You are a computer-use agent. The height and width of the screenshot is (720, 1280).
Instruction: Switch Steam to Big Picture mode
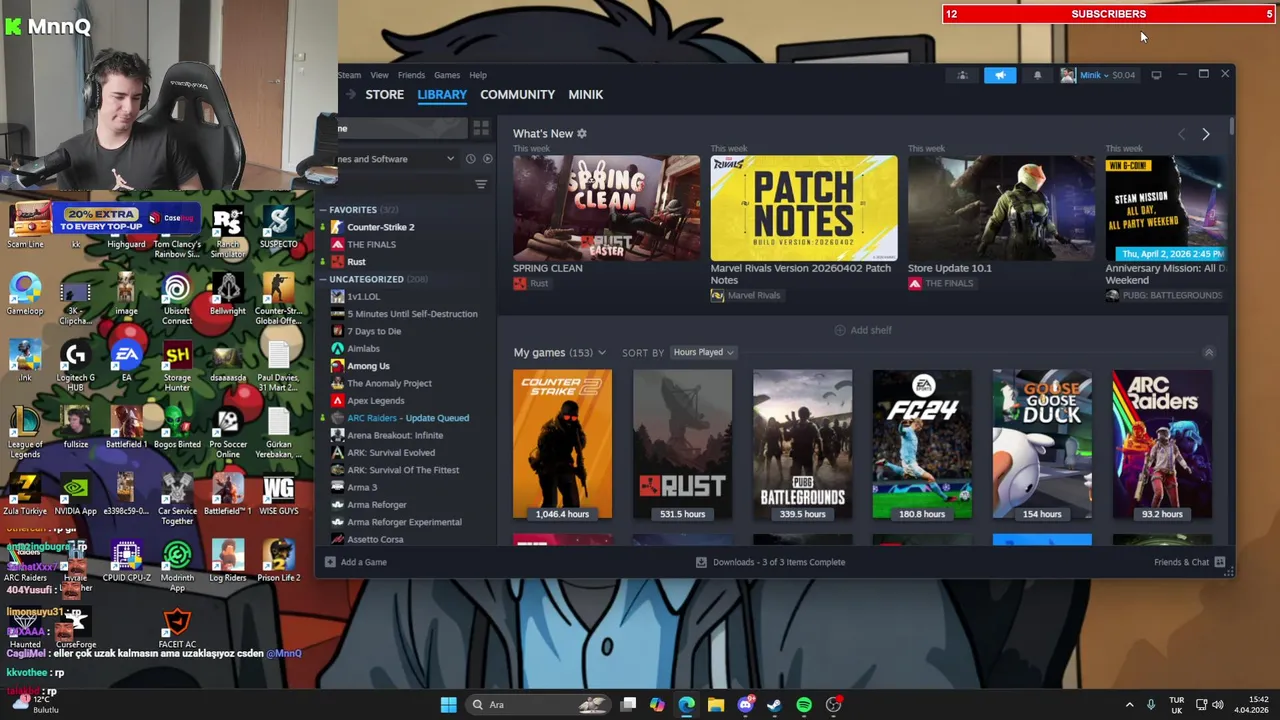[1156, 75]
